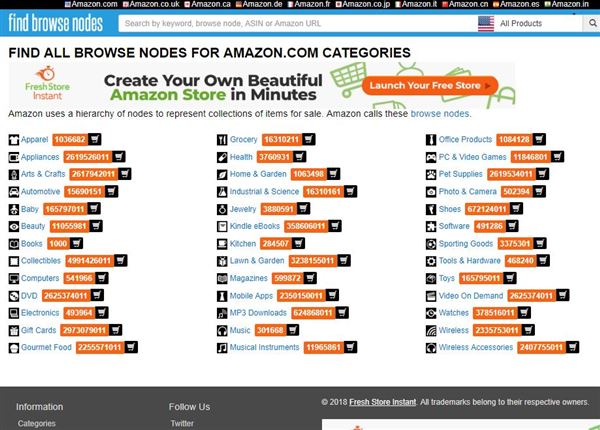The width and height of the screenshot is (600, 430).
Task: Click the Tools & Hardware gear icon
Action: (x=431, y=261)
